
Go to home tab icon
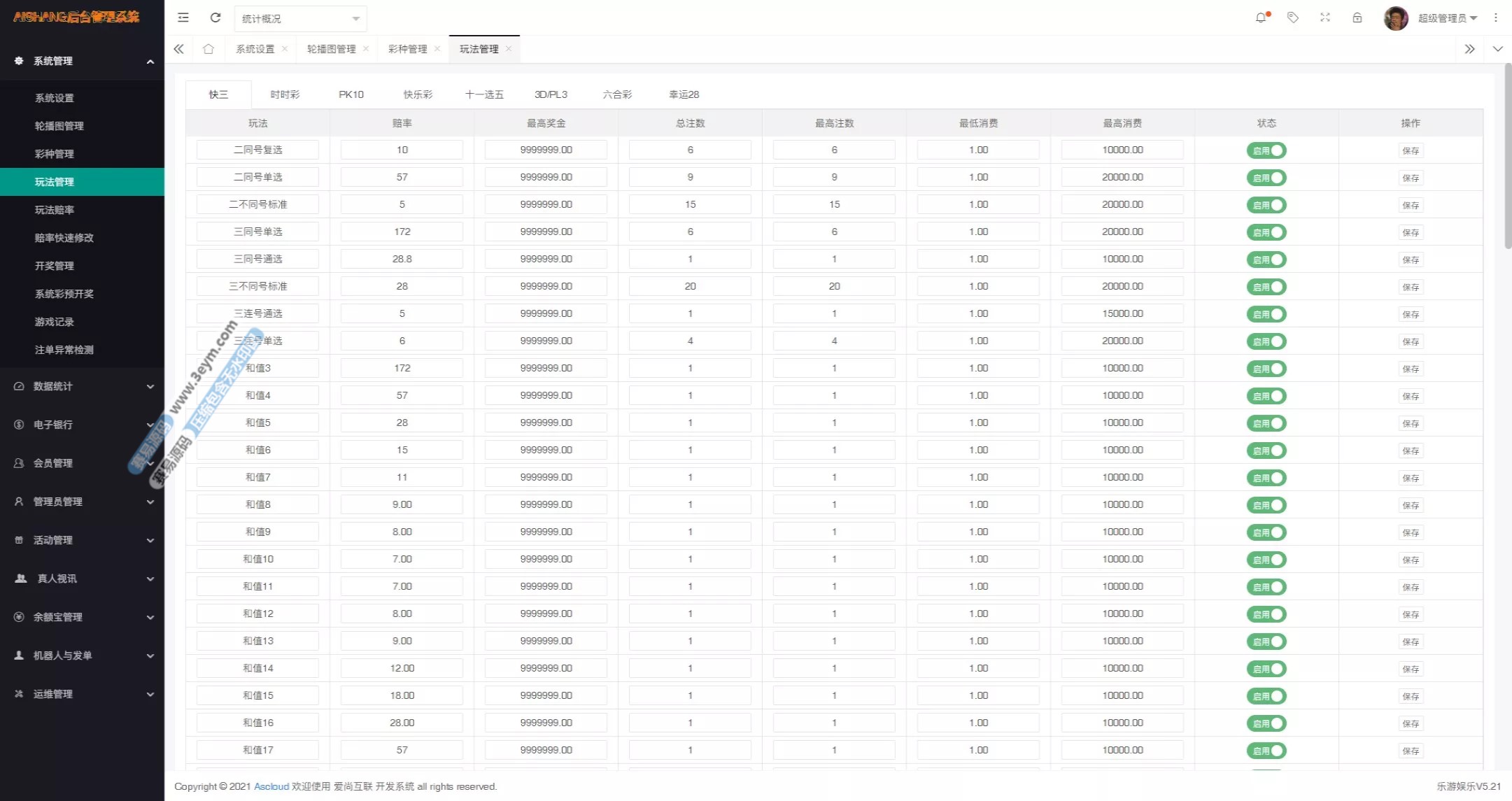[x=209, y=49]
